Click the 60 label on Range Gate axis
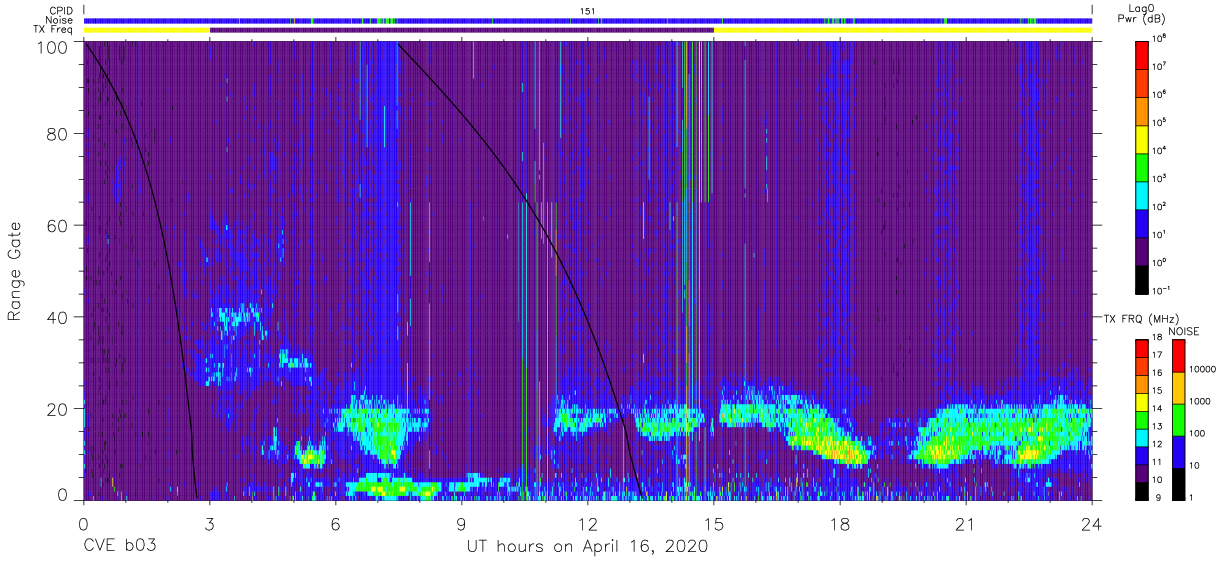The image size is (1228, 567). pos(58,225)
